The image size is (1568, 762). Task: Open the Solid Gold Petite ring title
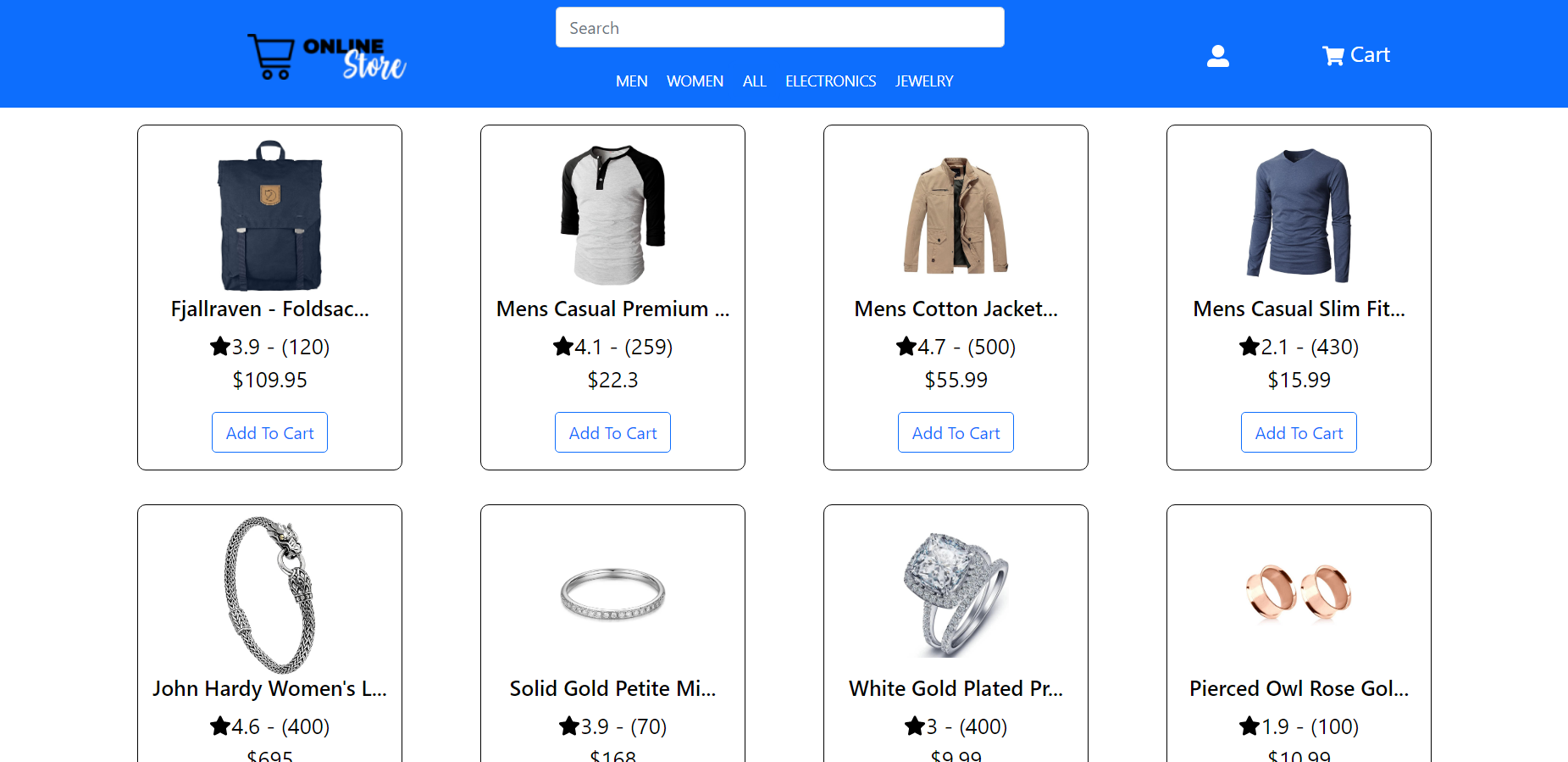pos(612,688)
